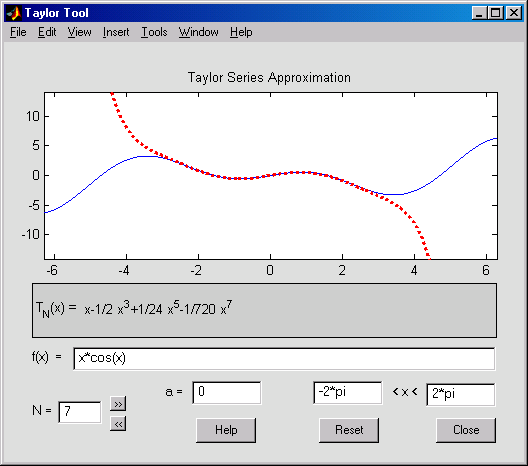Click the Close button at bottom right
The image size is (528, 466).
tap(466, 430)
